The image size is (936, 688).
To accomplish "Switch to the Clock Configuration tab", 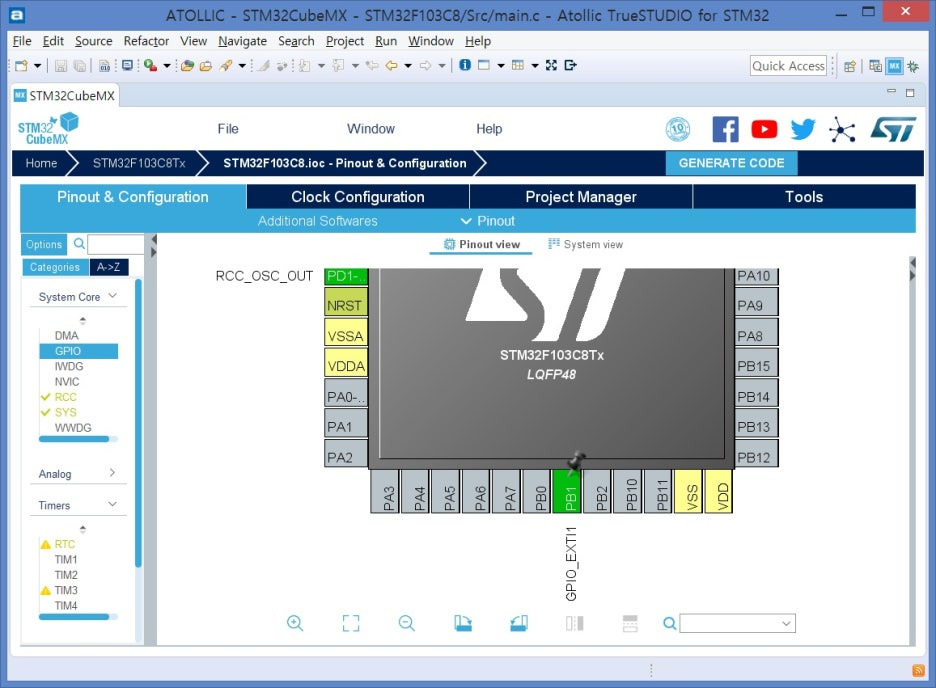I will tap(358, 197).
